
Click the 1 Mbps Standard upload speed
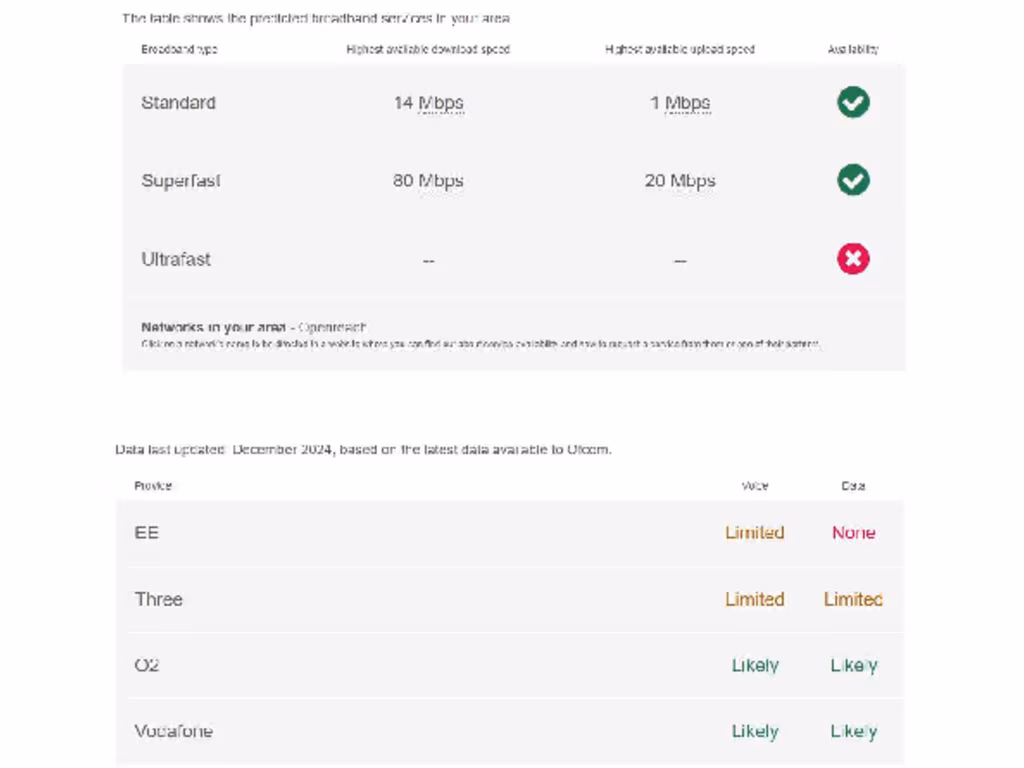coord(680,103)
